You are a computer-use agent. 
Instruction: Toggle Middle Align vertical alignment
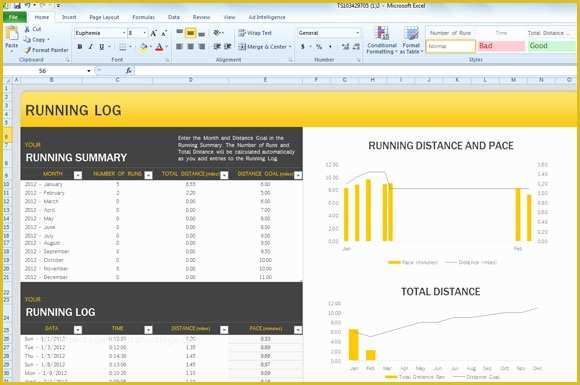[190, 33]
